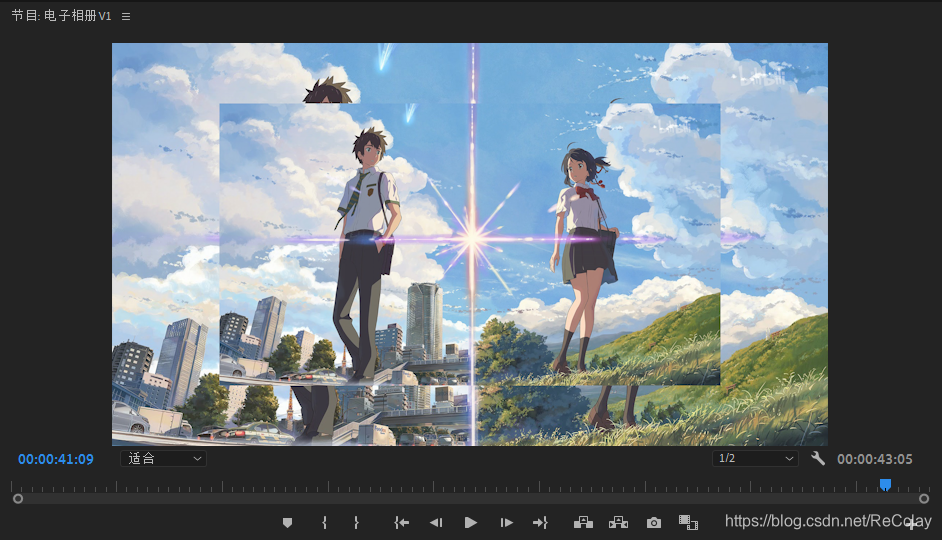Click the zoom scrollbar below the ruler
Image resolution: width=942 pixels, height=540 pixels.
[x=471, y=499]
